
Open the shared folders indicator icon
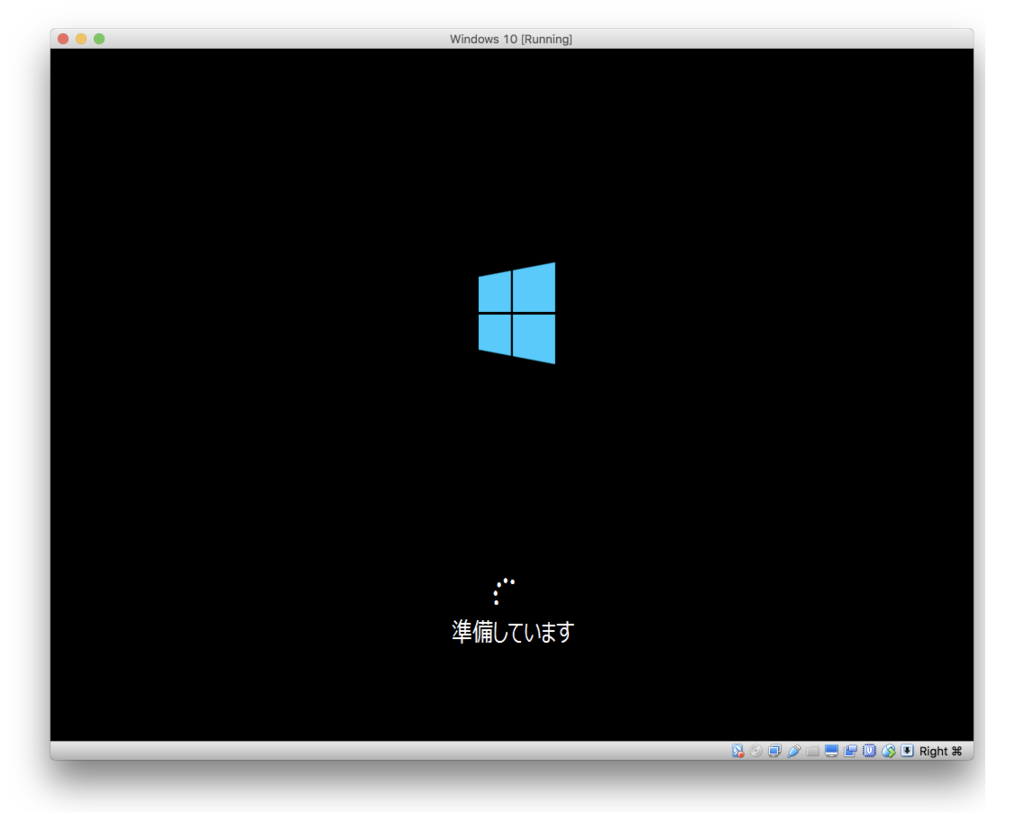coord(812,751)
